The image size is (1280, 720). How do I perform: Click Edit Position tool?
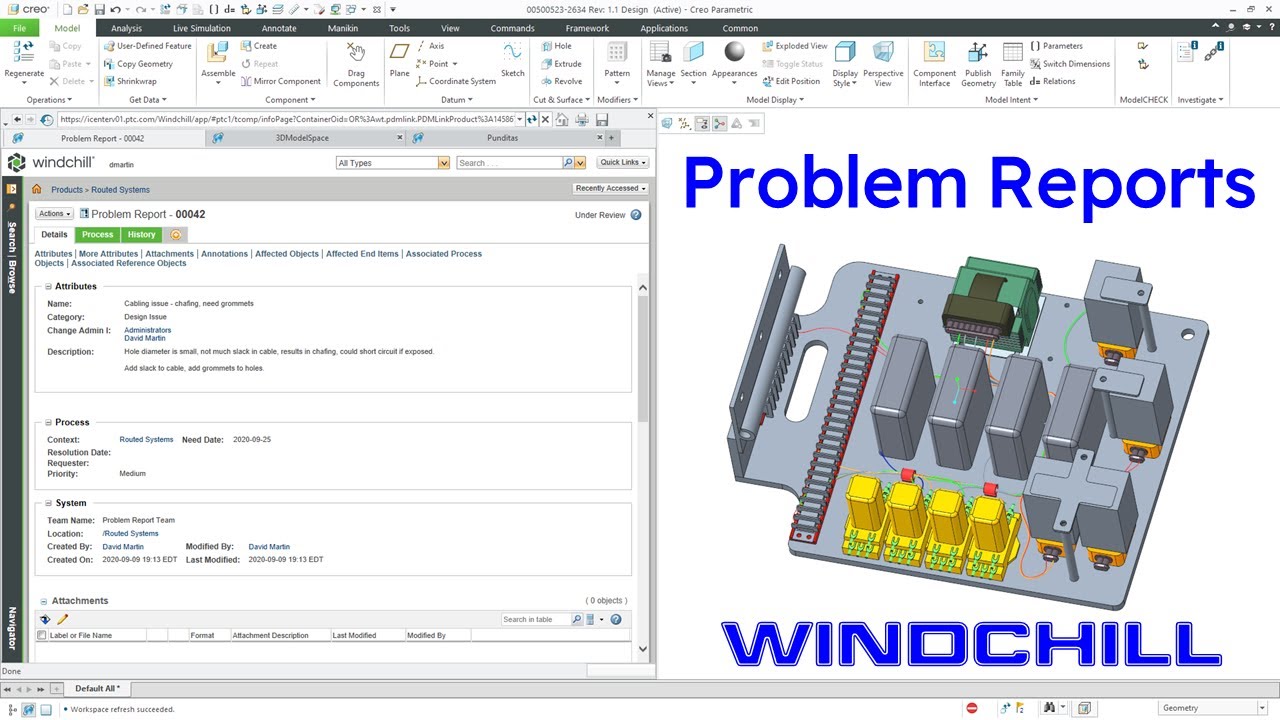(x=790, y=82)
